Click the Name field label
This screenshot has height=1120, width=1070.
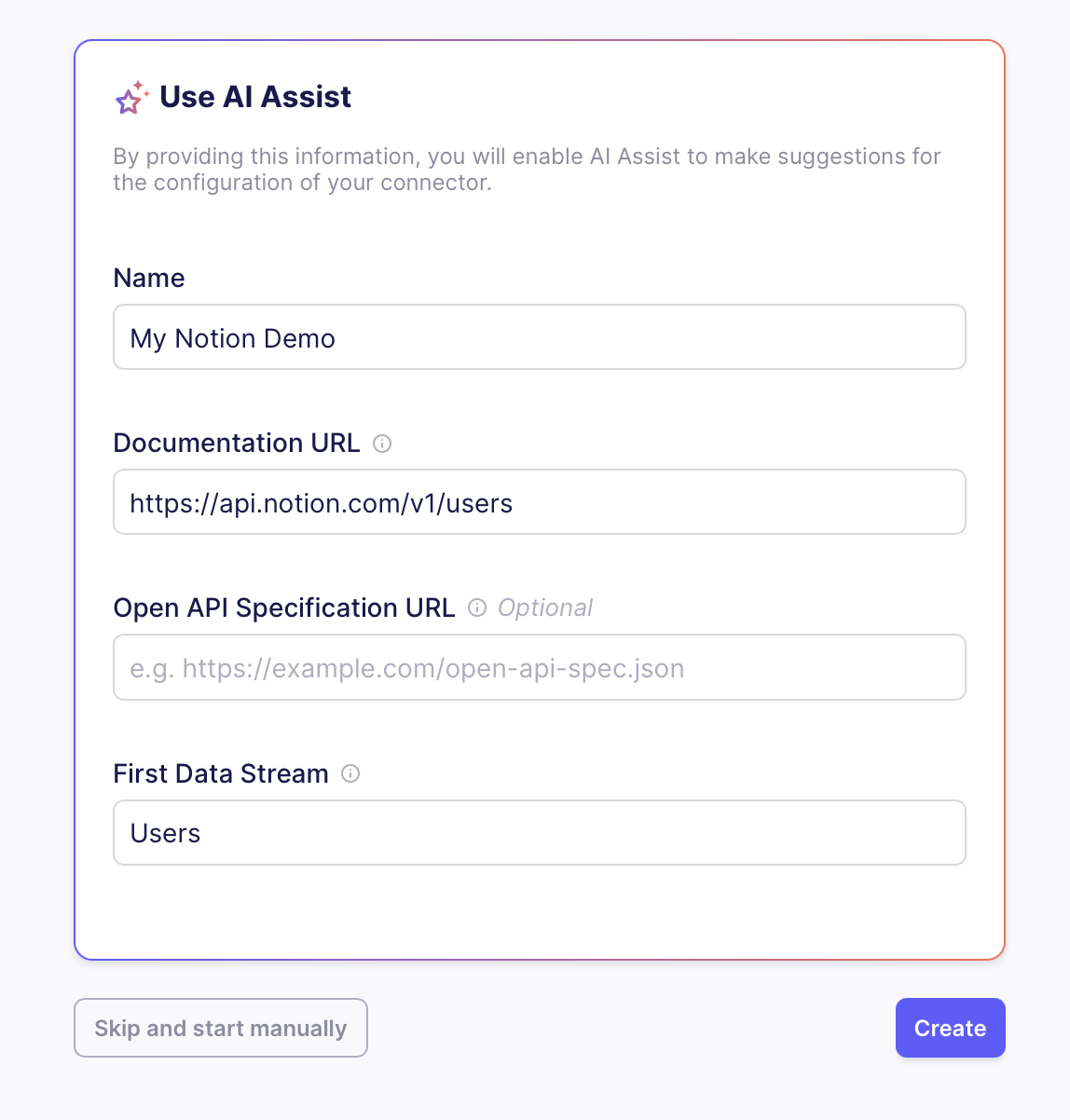click(148, 277)
